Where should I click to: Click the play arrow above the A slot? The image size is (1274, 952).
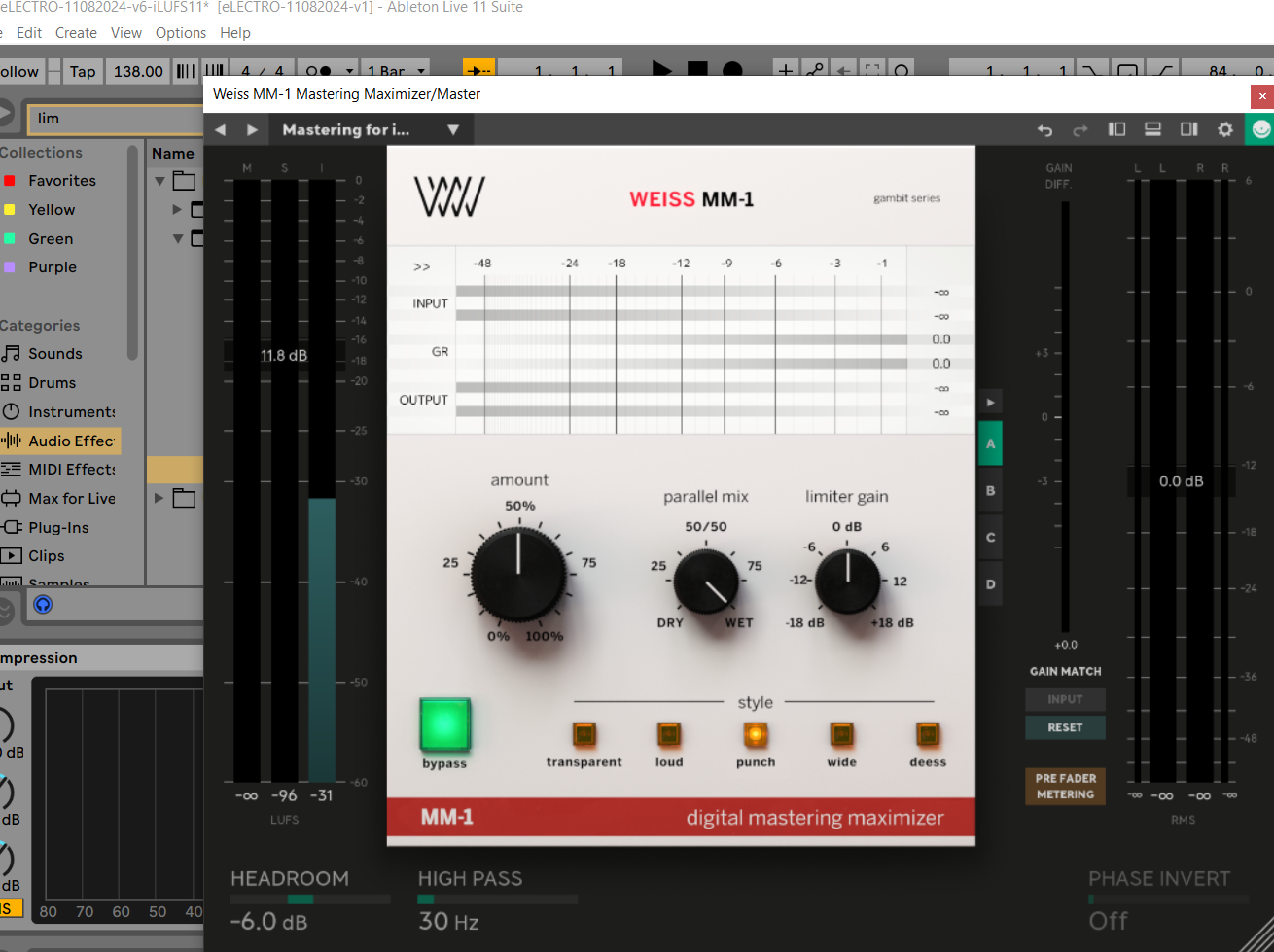coord(991,402)
